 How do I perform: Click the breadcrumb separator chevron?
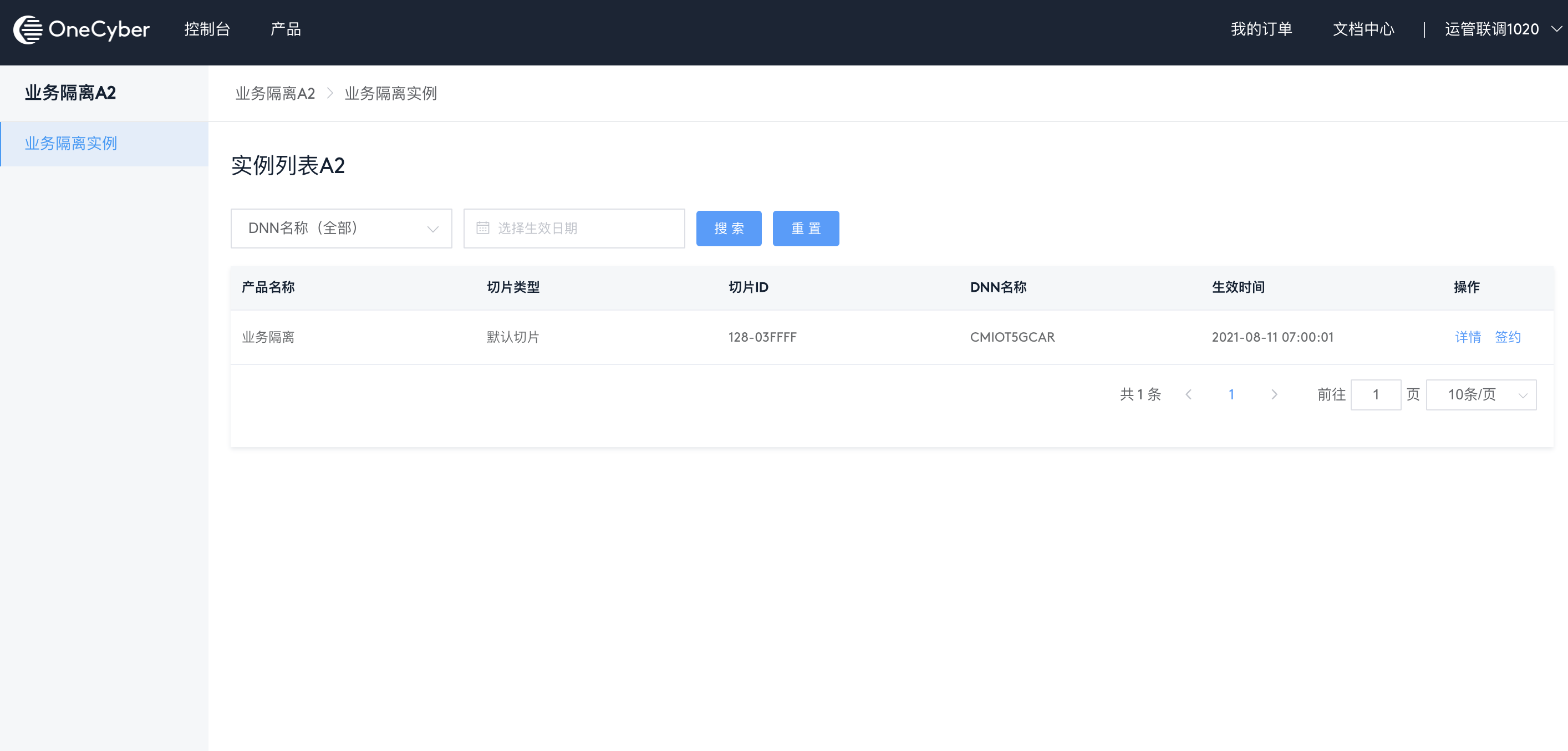pyautogui.click(x=330, y=93)
